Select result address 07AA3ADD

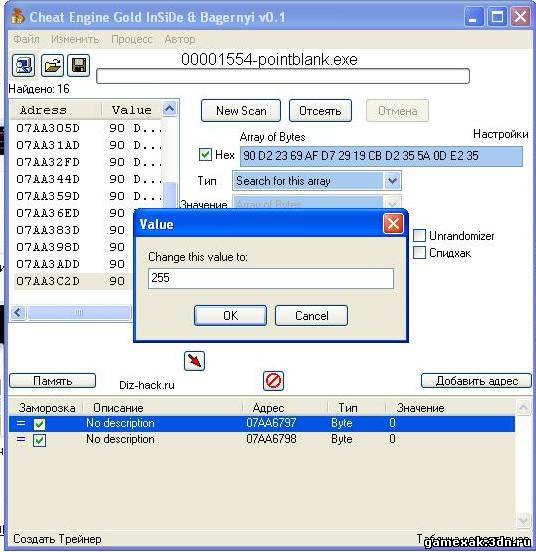coord(48,264)
